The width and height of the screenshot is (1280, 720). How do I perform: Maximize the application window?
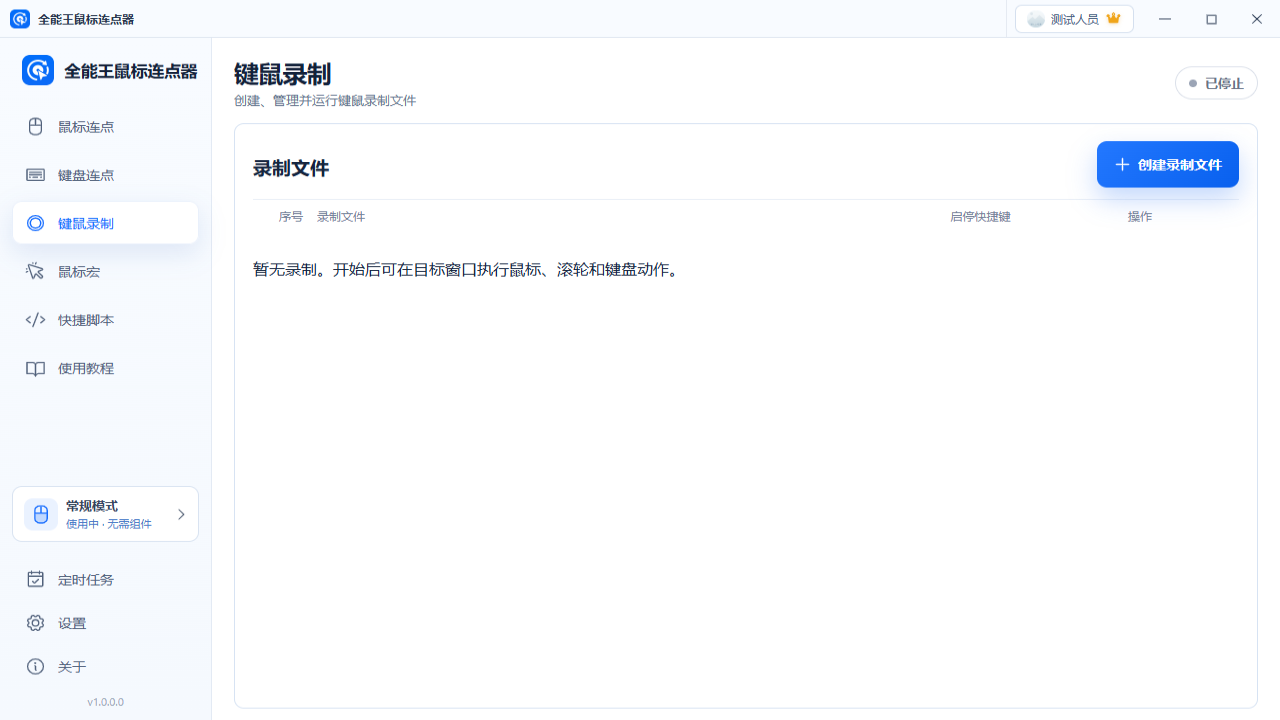[1211, 19]
